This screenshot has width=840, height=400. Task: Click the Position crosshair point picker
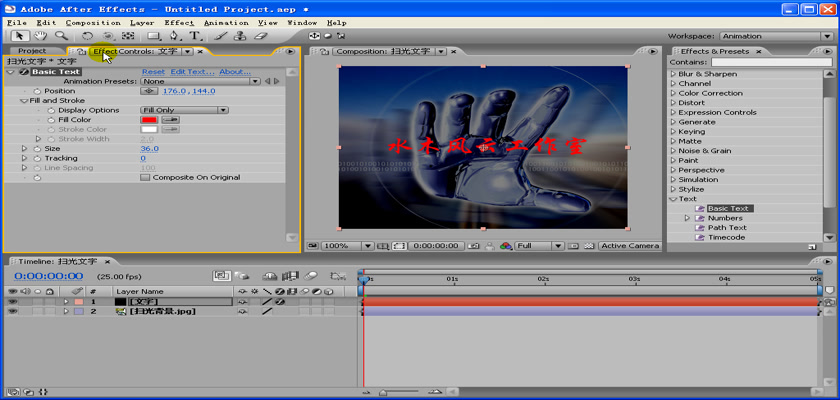pyautogui.click(x=149, y=91)
